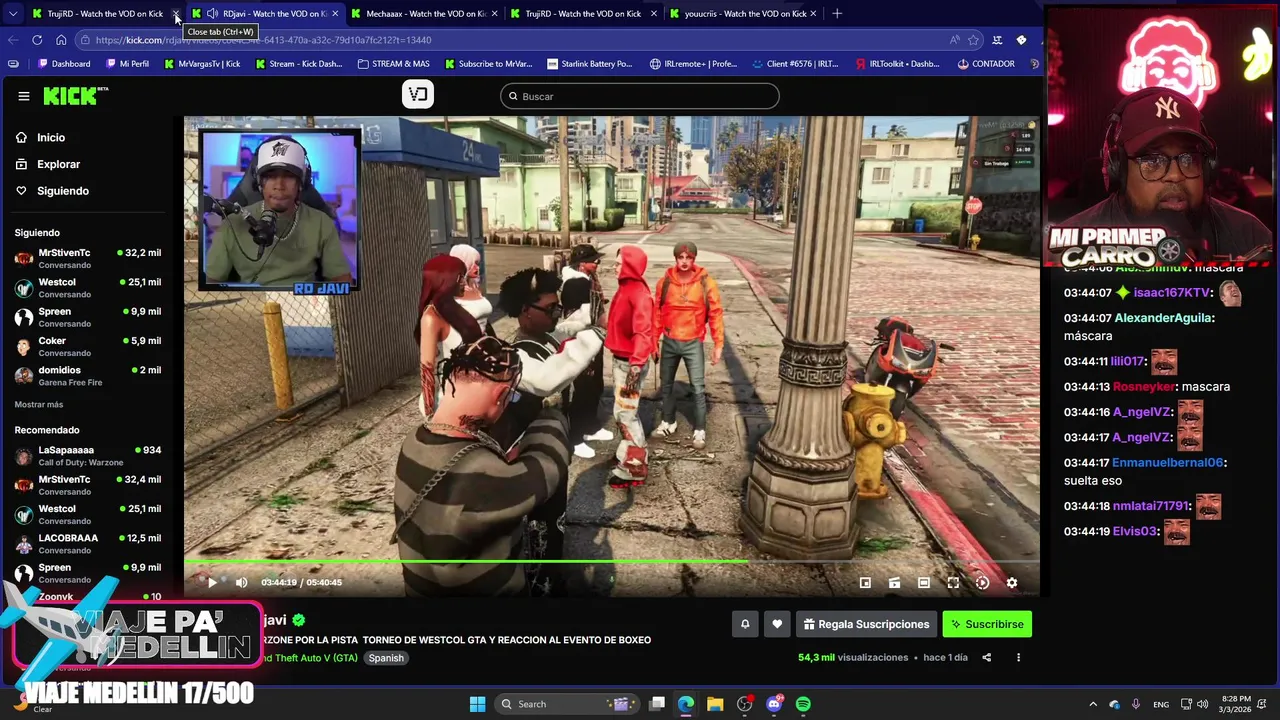Open Explorar in the sidebar
This screenshot has width=1280, height=720.
pyautogui.click(x=58, y=164)
